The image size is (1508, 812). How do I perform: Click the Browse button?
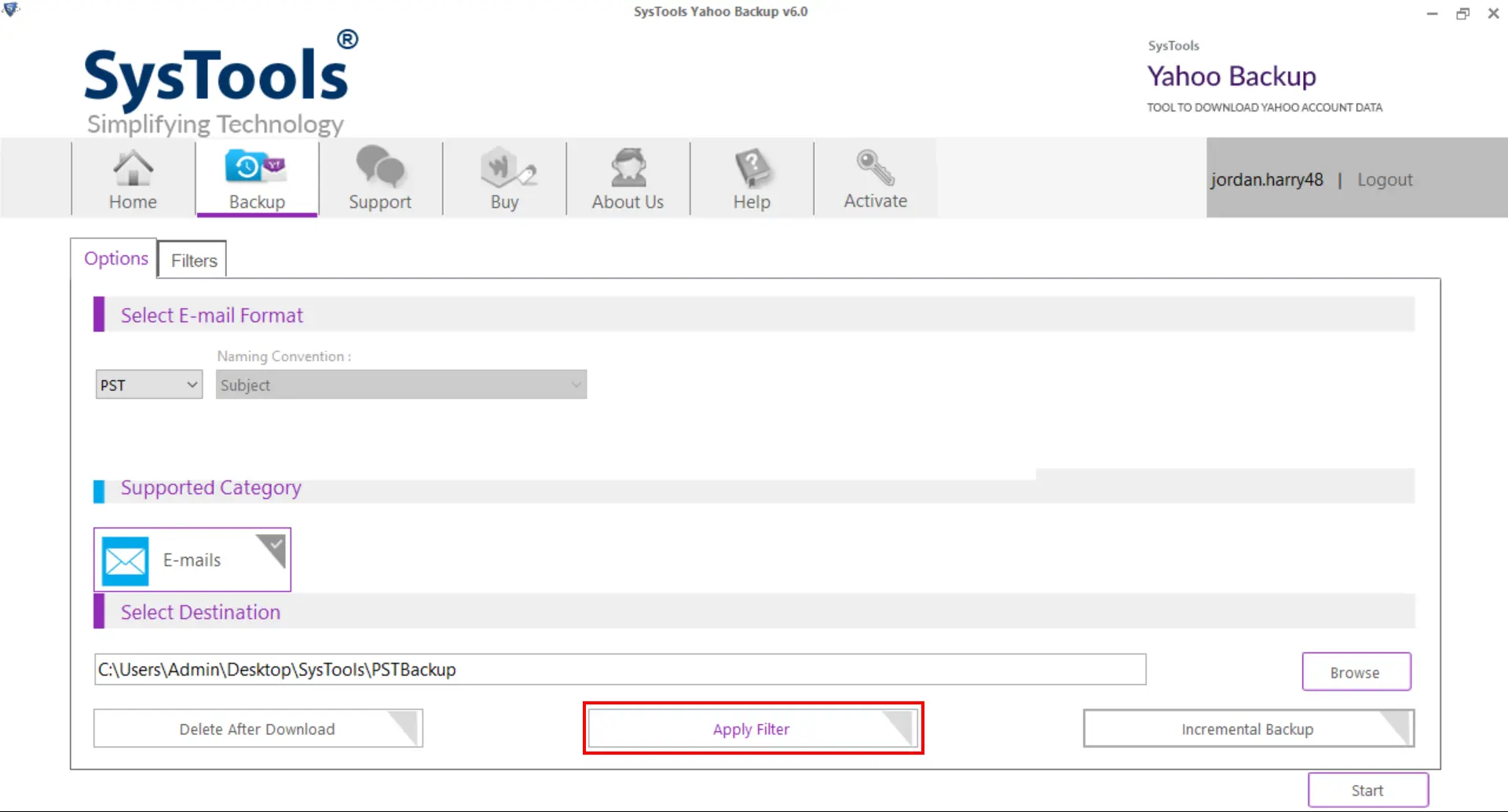1356,672
